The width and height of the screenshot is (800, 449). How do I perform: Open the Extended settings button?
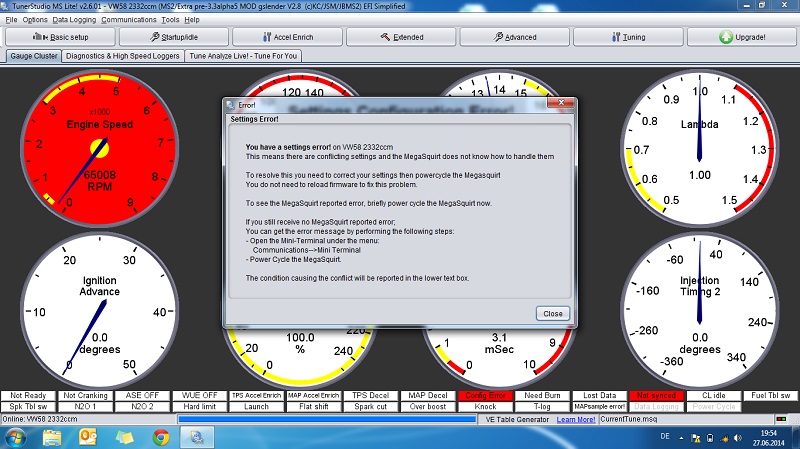(x=403, y=37)
